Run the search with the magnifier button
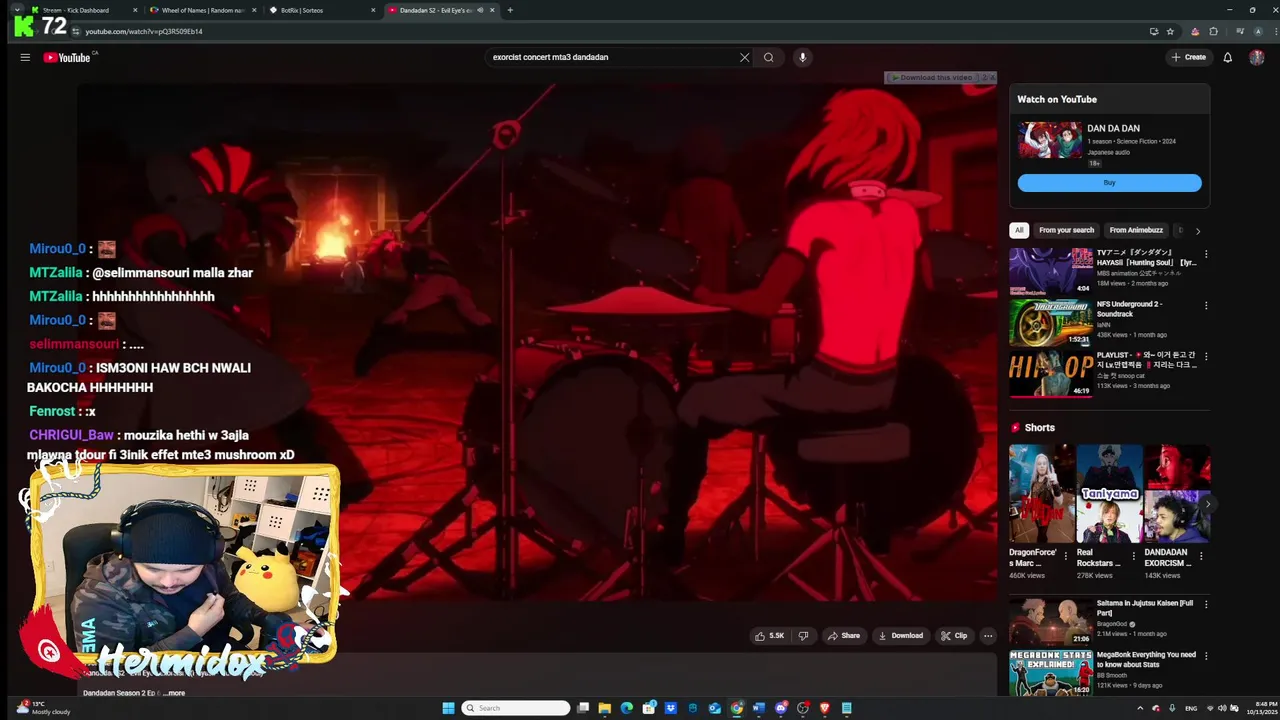Viewport: 1280px width, 720px height. [x=769, y=57]
